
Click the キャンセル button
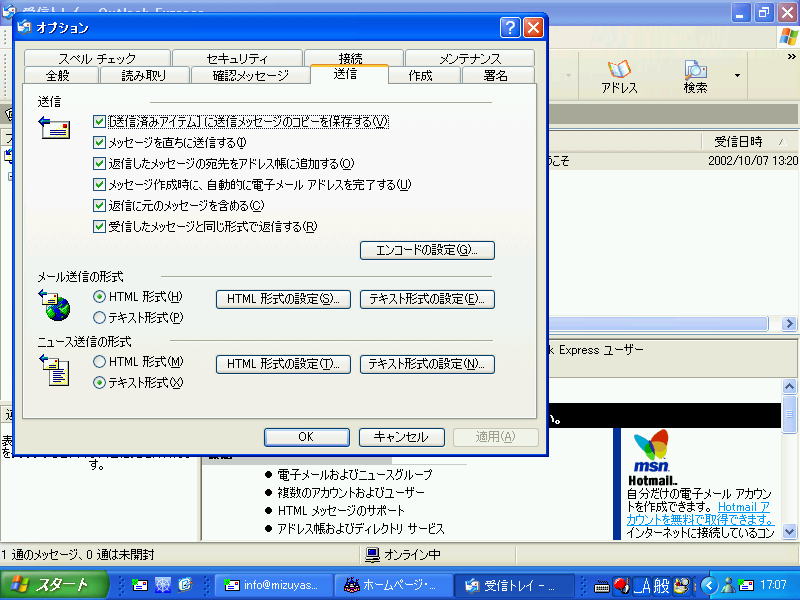click(x=400, y=437)
